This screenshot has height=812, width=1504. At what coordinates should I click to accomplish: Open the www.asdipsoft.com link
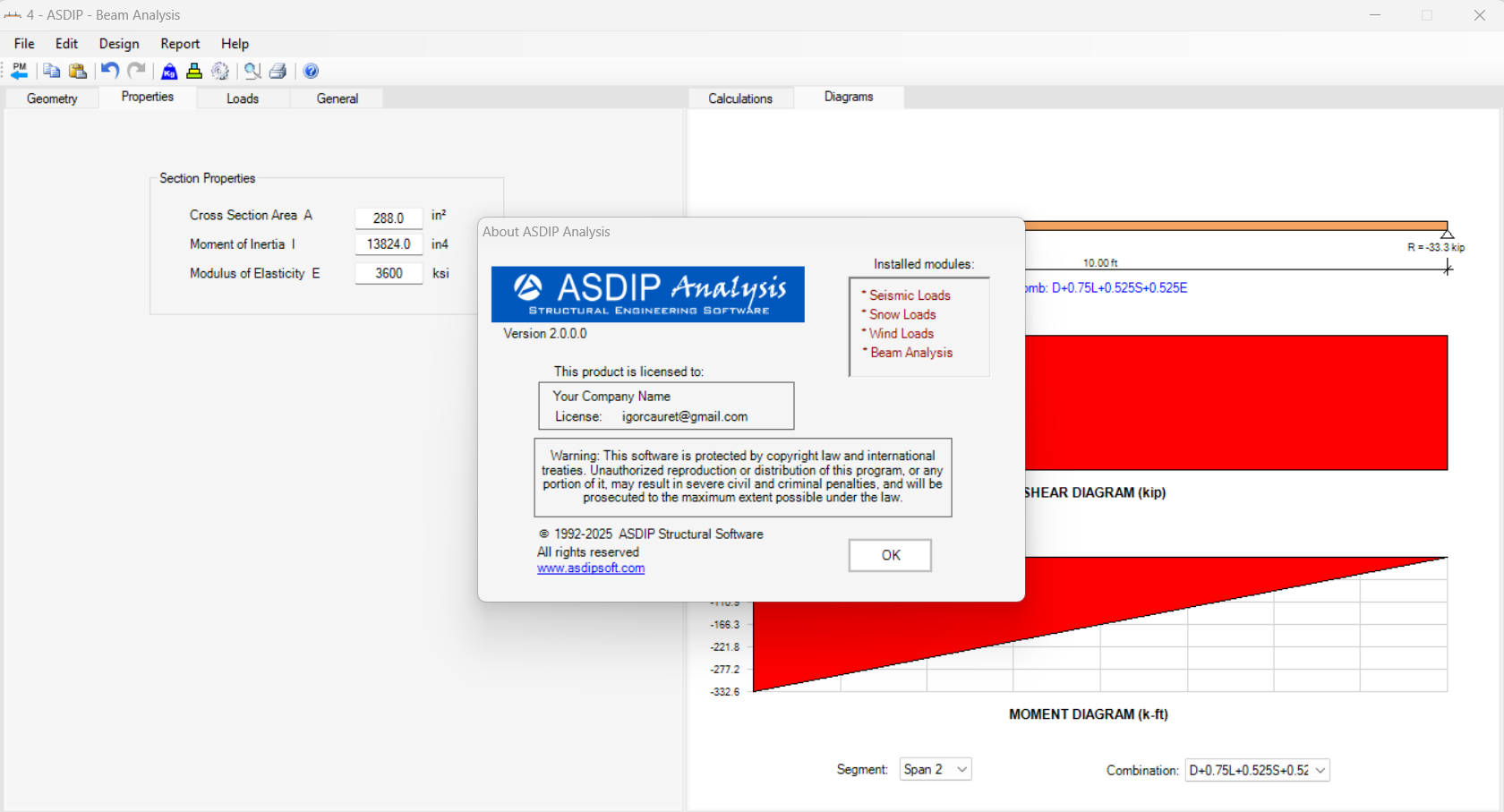(x=590, y=568)
